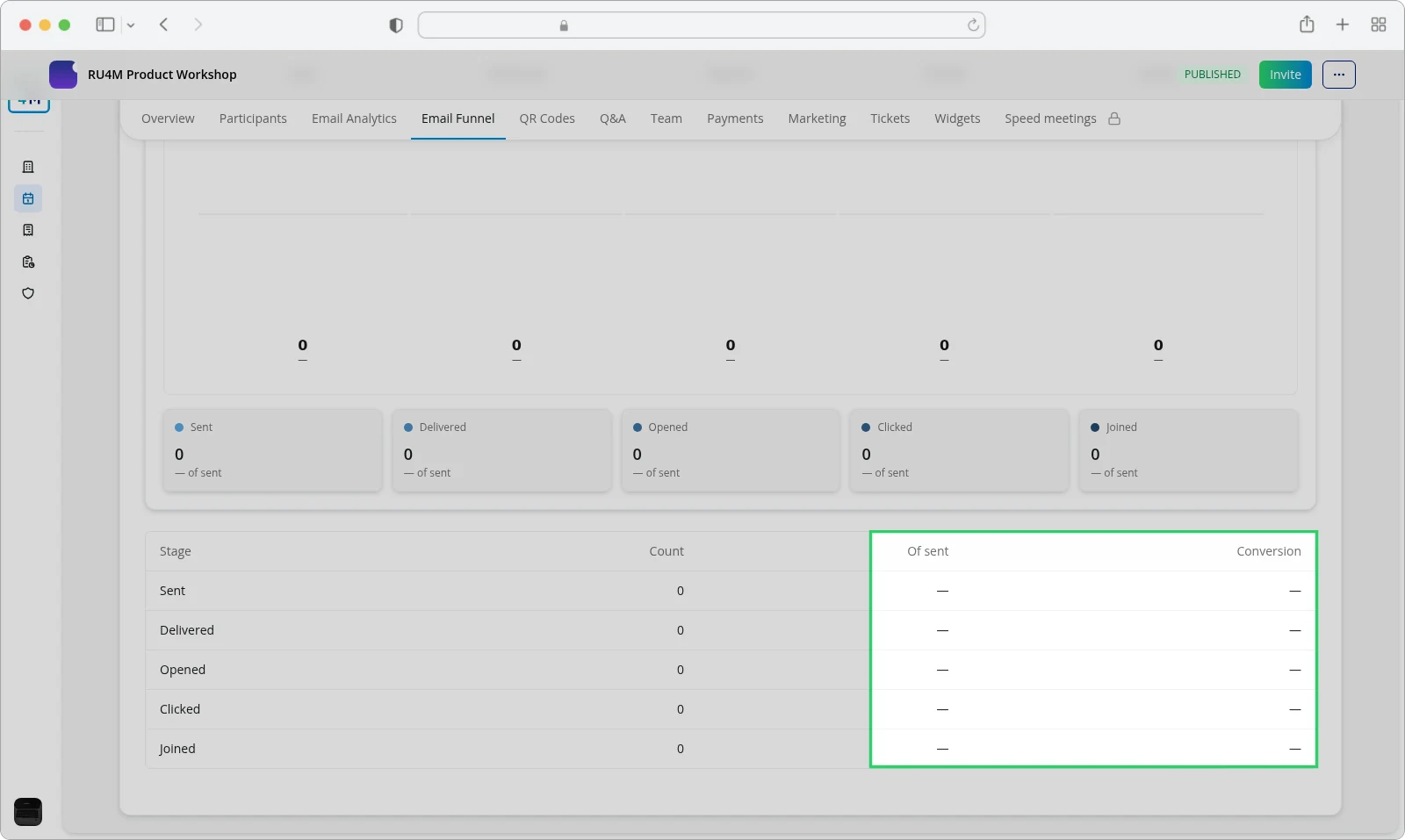Open the Team tab

click(666, 118)
